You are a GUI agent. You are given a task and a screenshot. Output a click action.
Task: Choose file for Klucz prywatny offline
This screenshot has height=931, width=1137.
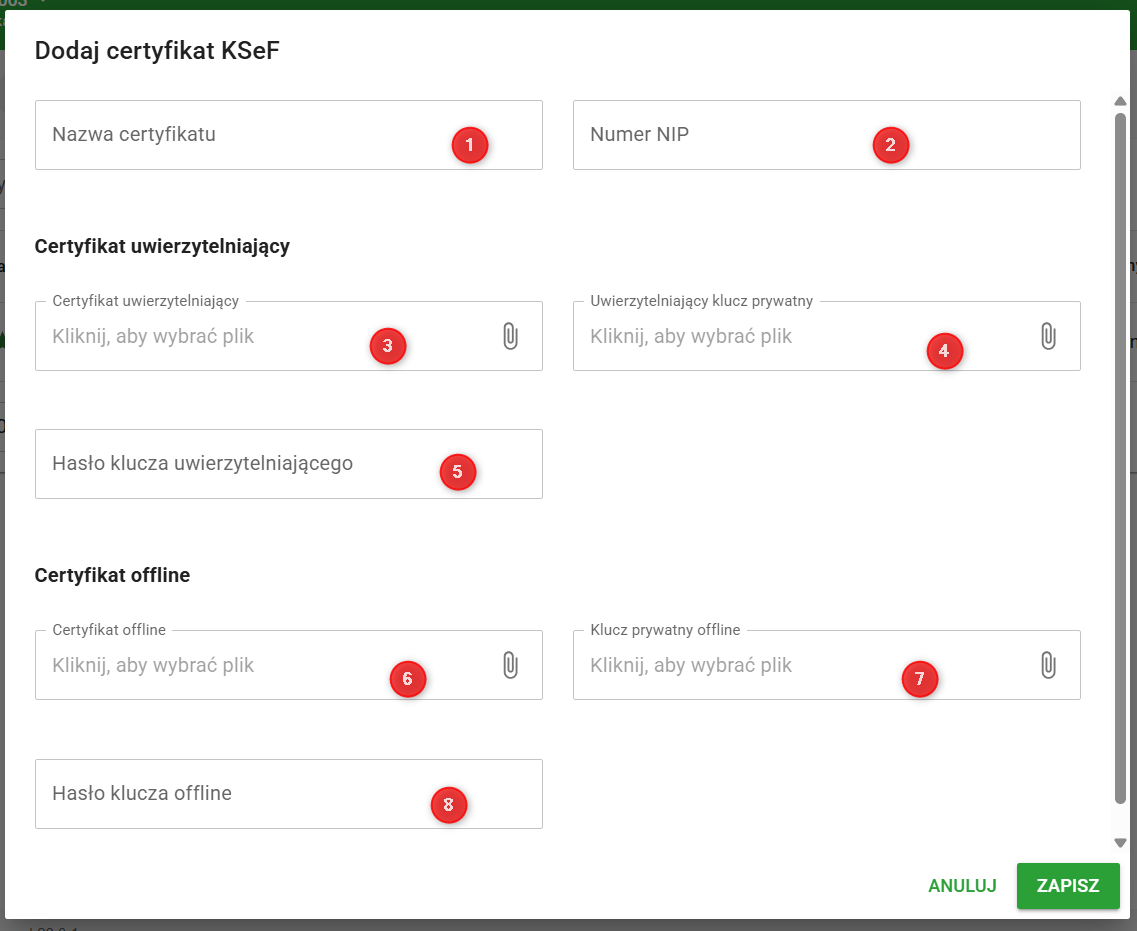740,666
